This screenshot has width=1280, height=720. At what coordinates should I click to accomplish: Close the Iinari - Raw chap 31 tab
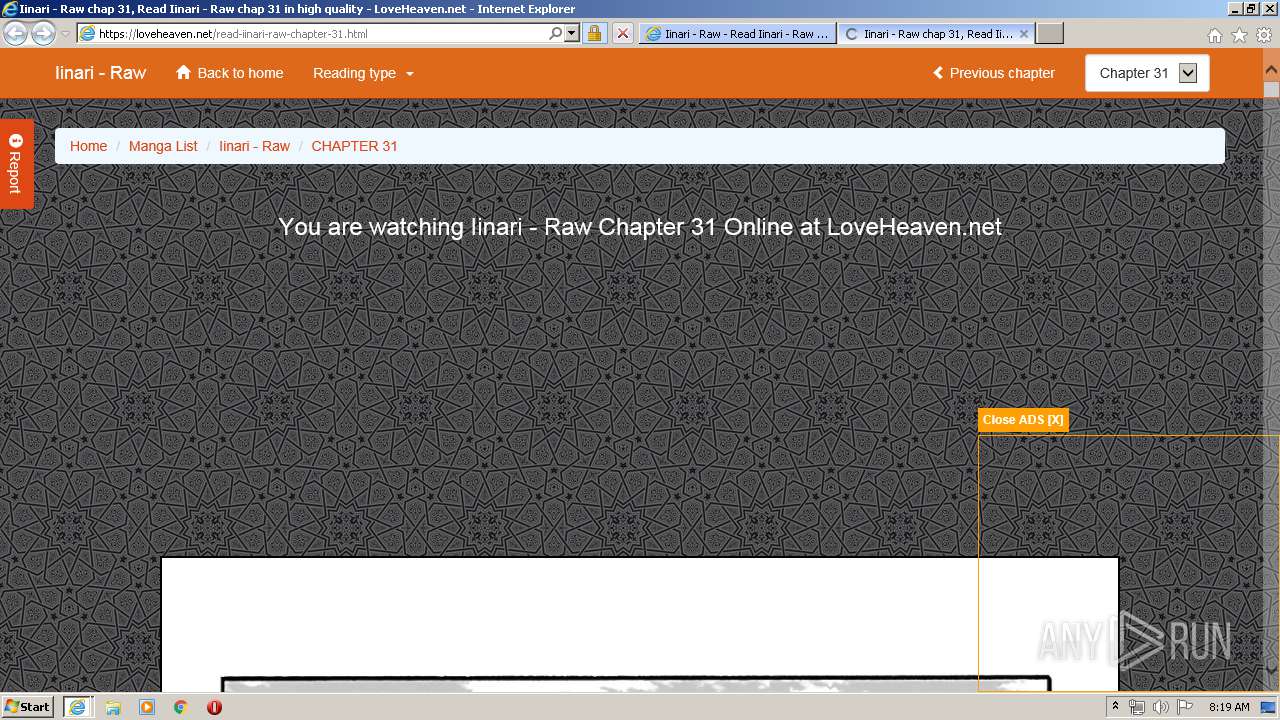1024,33
